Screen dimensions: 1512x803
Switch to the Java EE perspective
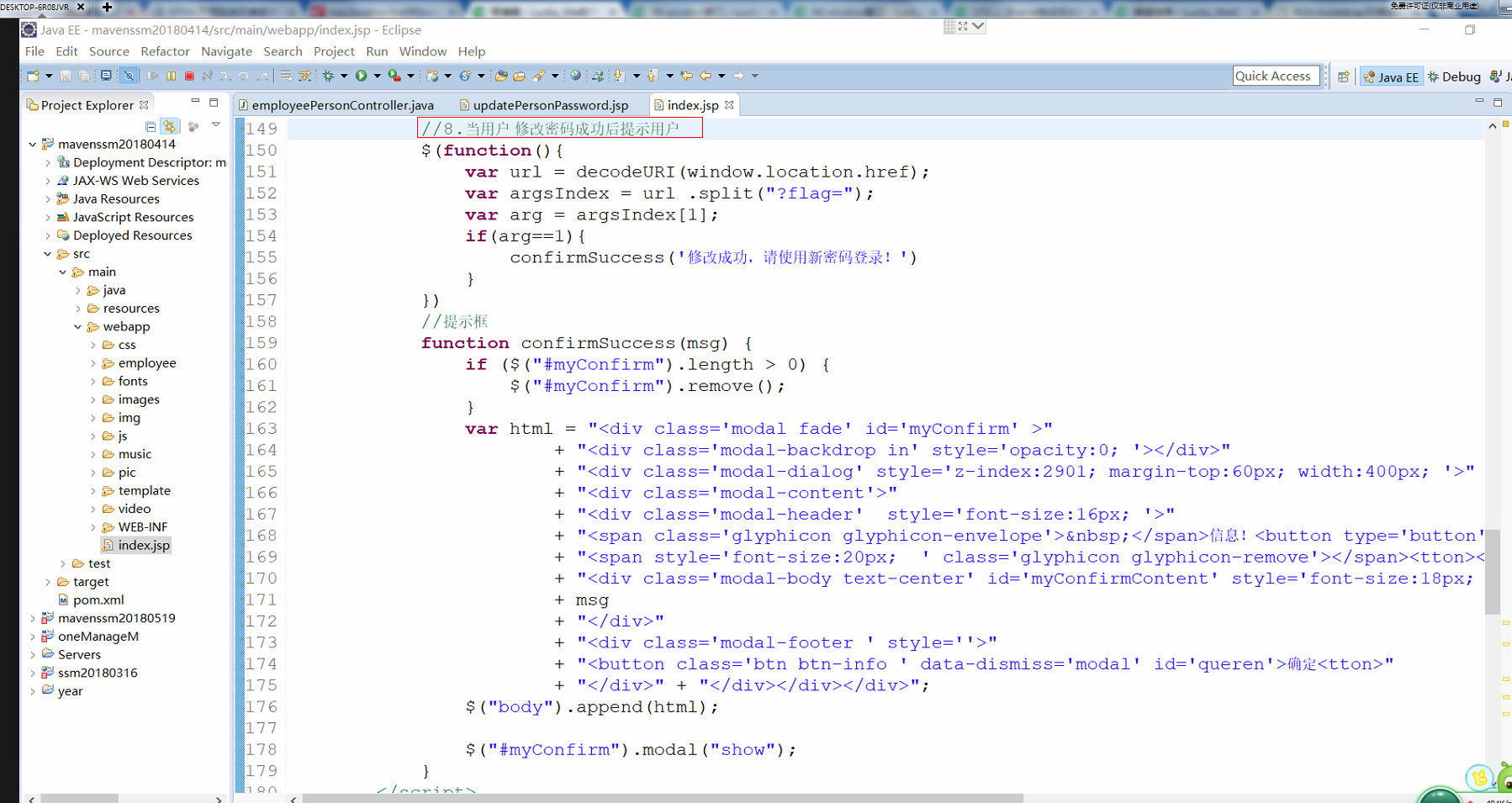click(x=1391, y=77)
